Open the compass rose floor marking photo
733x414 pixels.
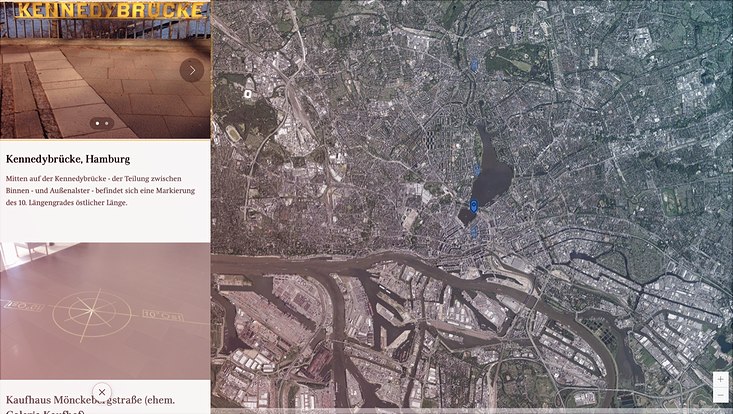click(x=105, y=311)
